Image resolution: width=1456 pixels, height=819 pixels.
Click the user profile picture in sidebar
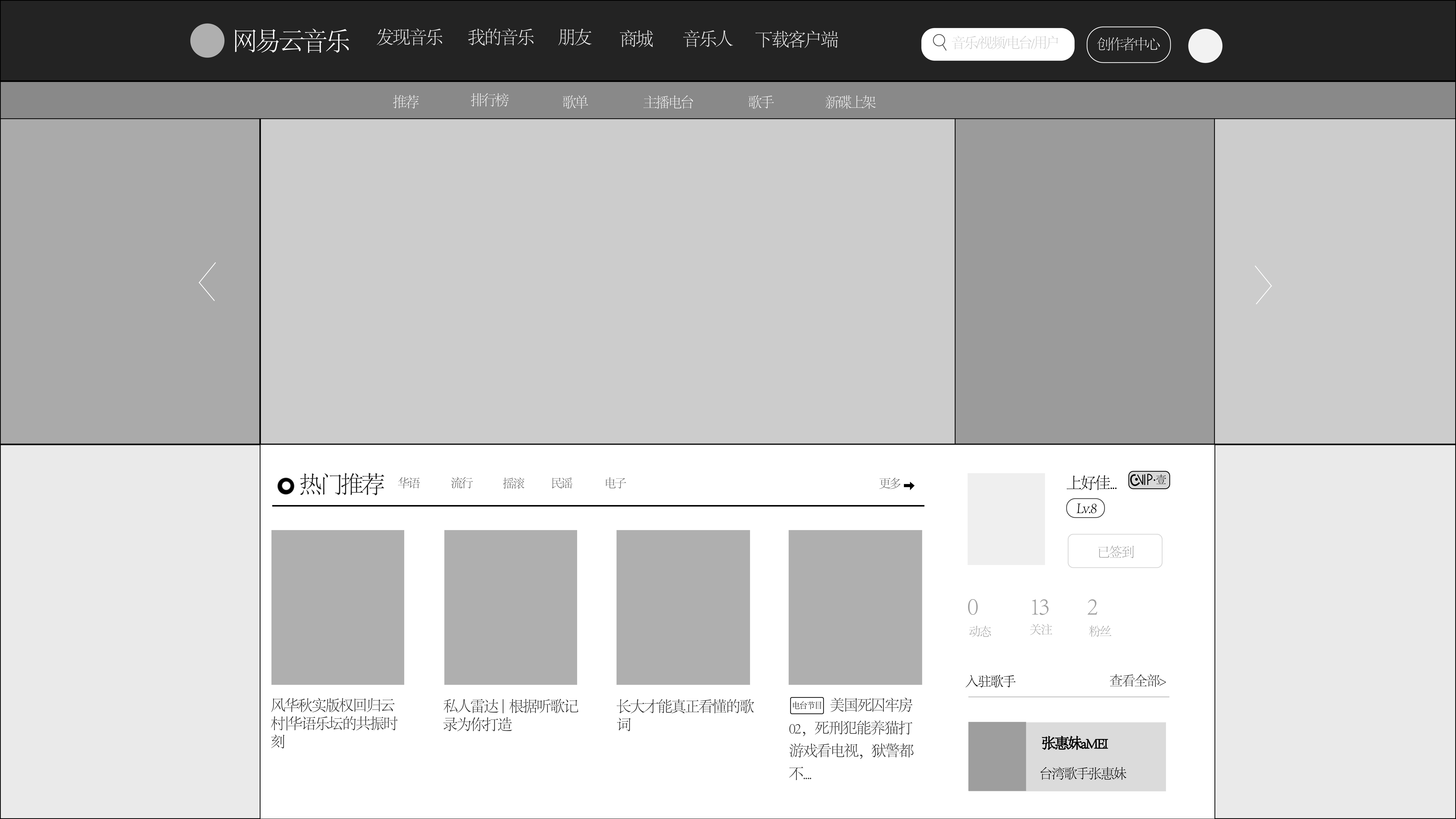tap(1006, 519)
